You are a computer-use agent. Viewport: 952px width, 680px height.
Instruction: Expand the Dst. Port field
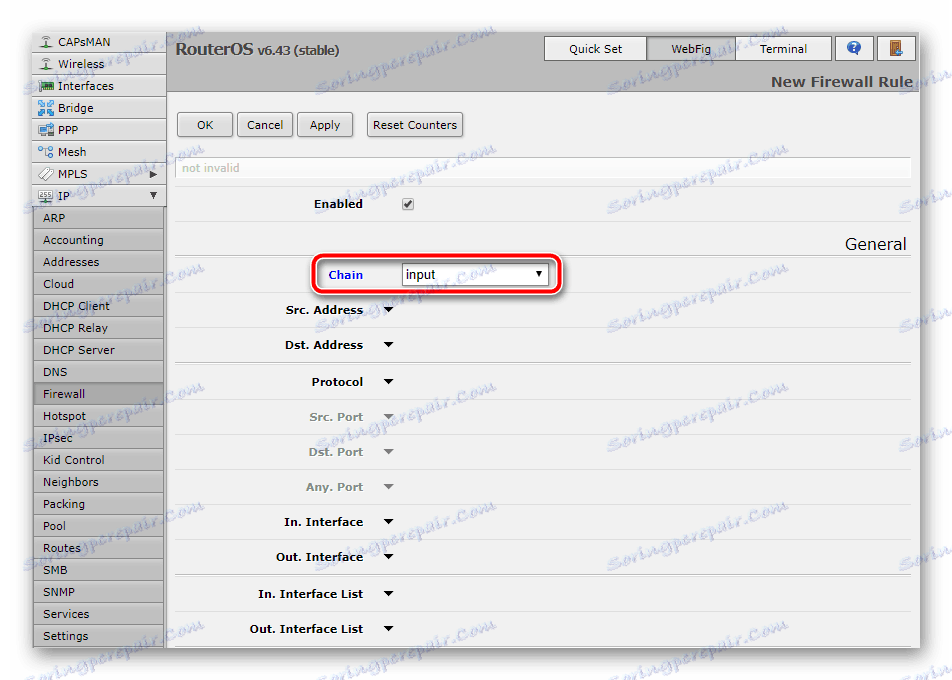tap(389, 452)
